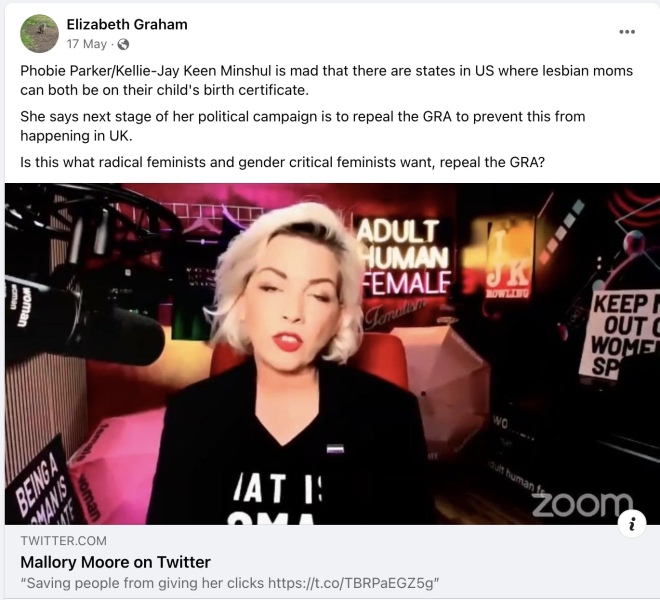The image size is (660, 600).
Task: Click the small flag pin on jacket
Action: click(x=335, y=449)
